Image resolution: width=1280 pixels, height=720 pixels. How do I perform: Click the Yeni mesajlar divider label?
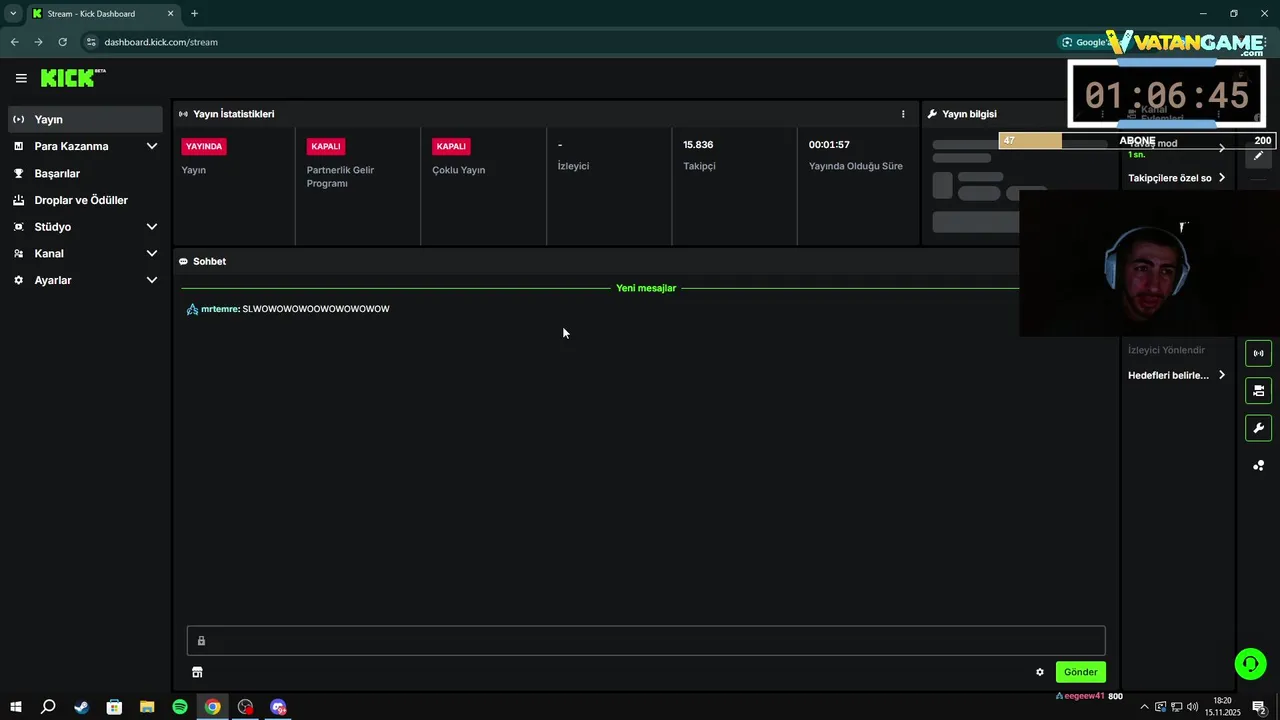[x=646, y=288]
